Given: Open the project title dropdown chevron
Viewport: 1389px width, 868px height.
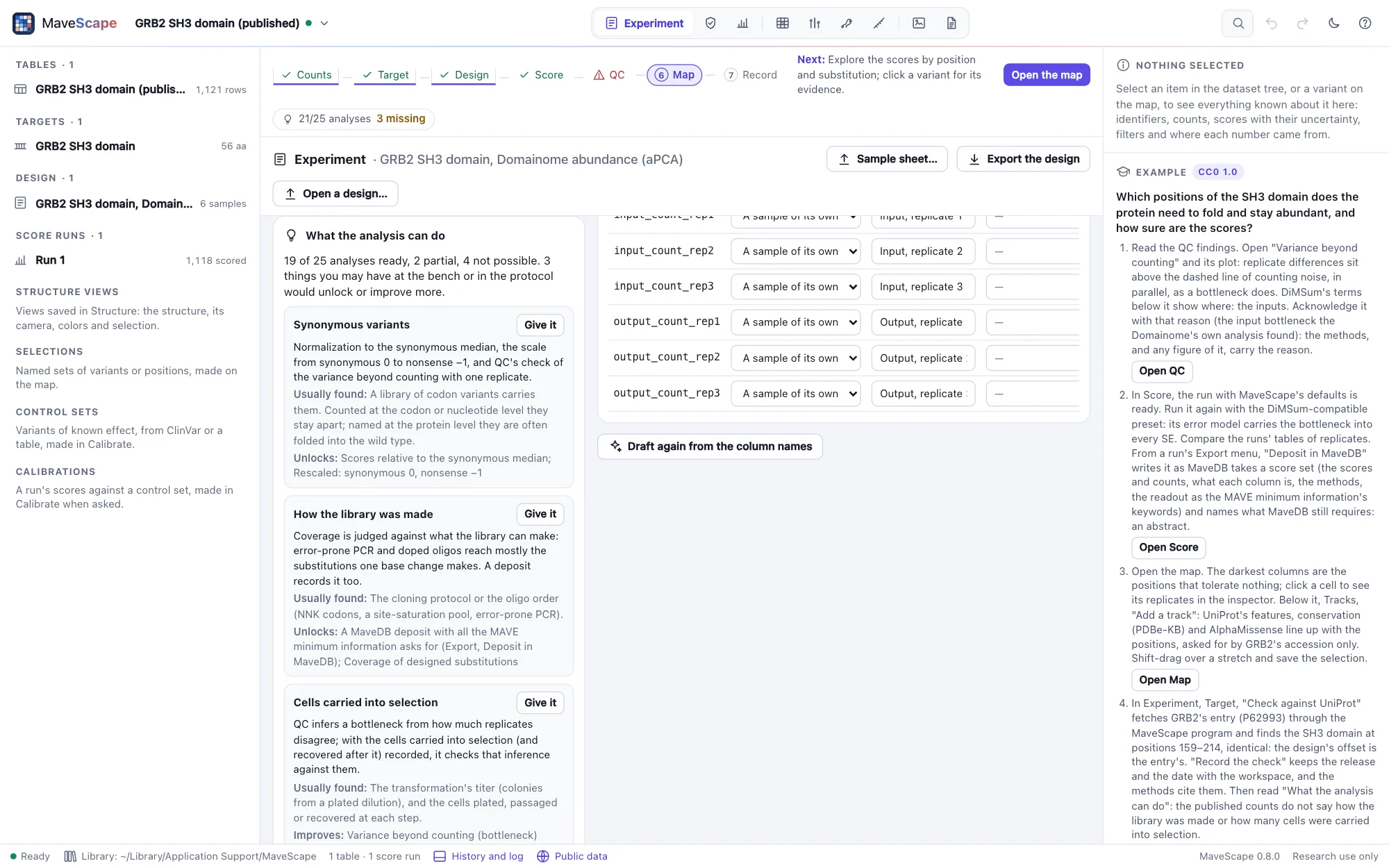Looking at the screenshot, I should click(324, 23).
